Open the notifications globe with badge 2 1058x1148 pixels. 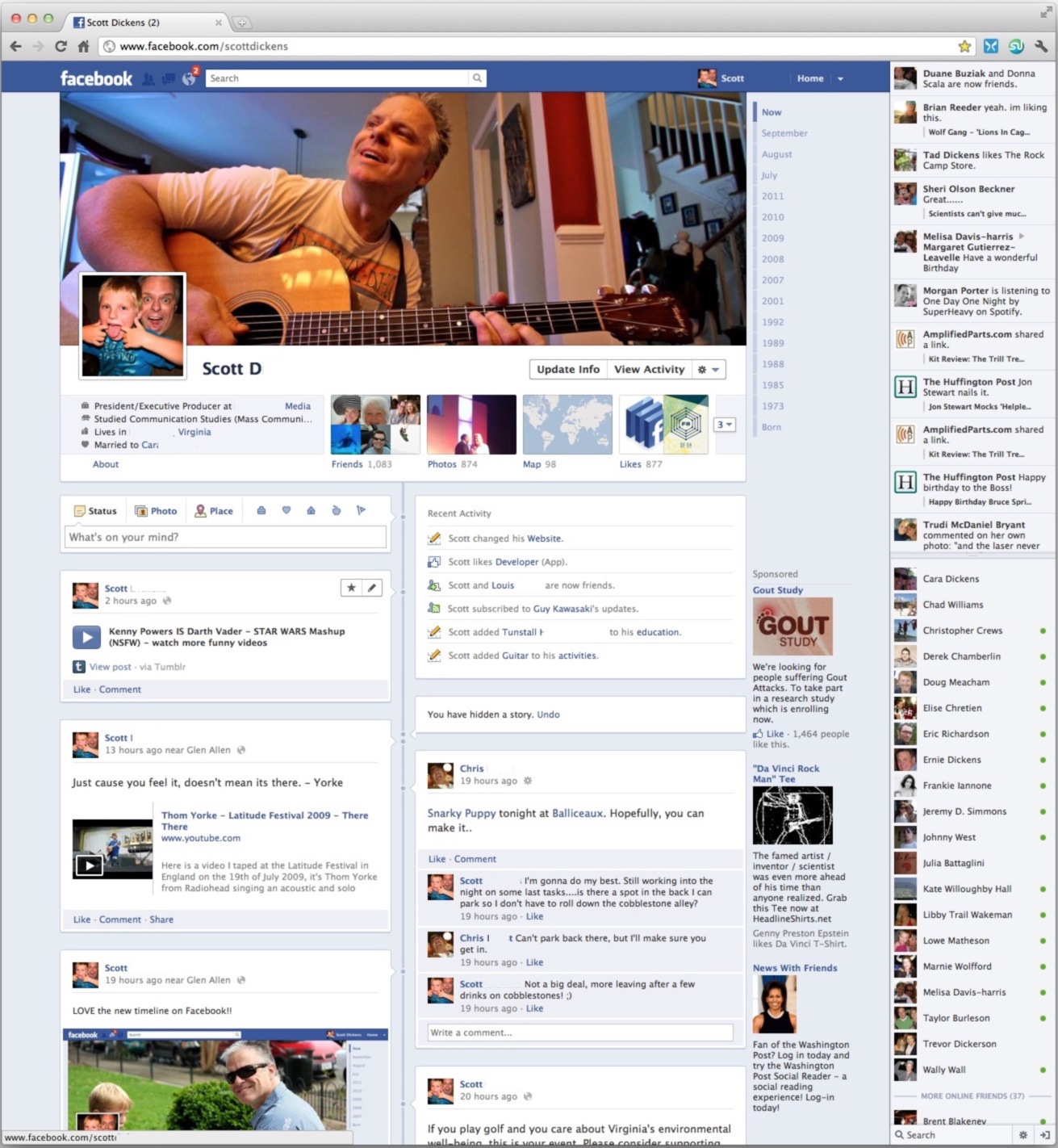[x=190, y=78]
